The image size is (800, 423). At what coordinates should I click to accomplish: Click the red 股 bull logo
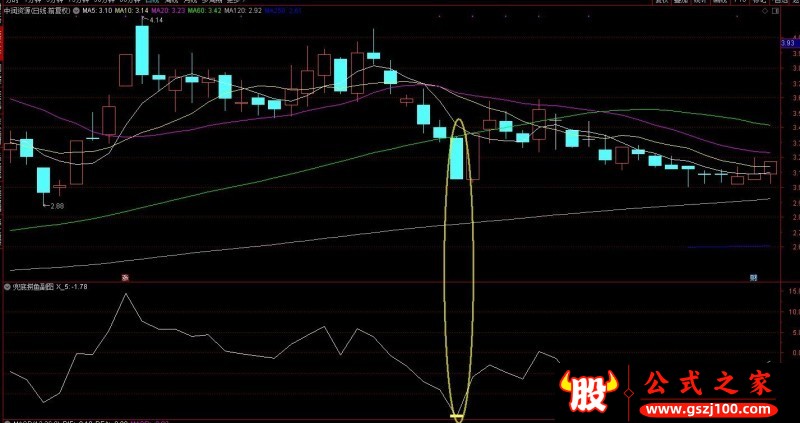point(590,391)
